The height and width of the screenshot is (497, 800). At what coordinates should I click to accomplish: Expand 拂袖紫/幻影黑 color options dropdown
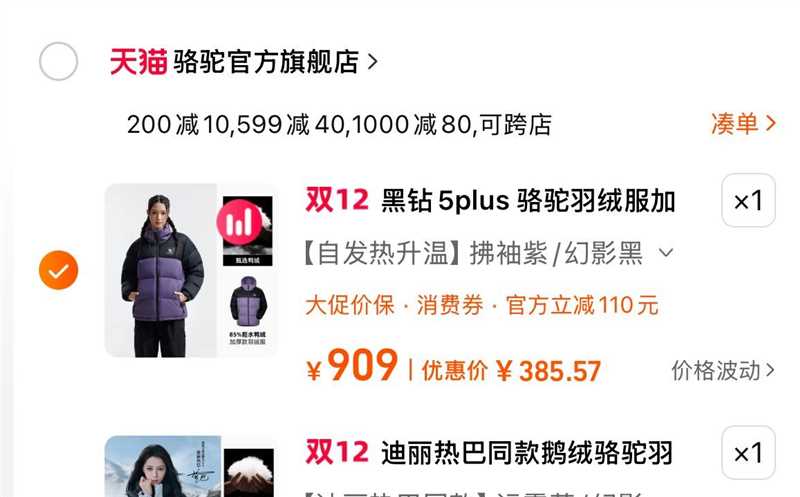pos(488,253)
